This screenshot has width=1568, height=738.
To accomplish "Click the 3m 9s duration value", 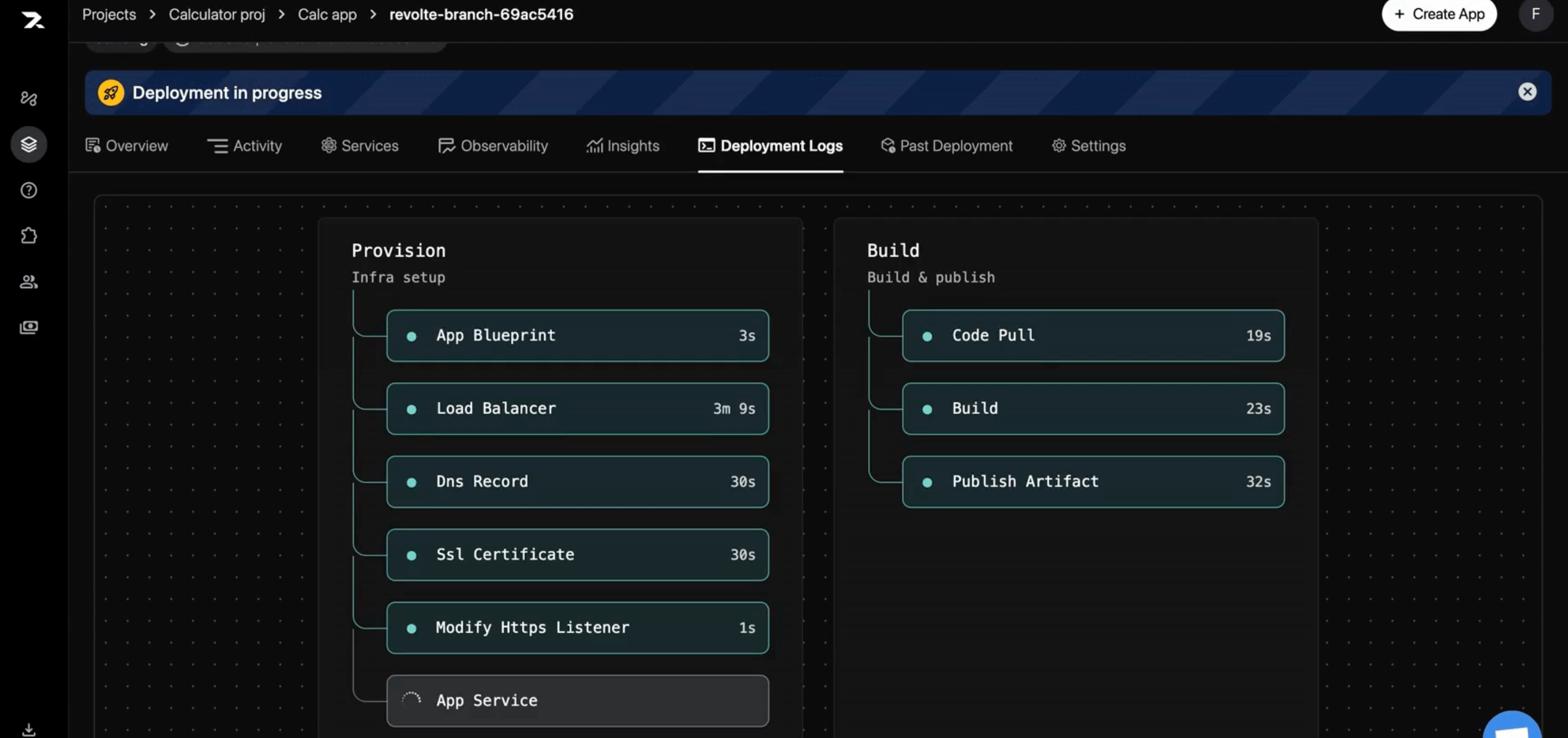I will (734, 408).
